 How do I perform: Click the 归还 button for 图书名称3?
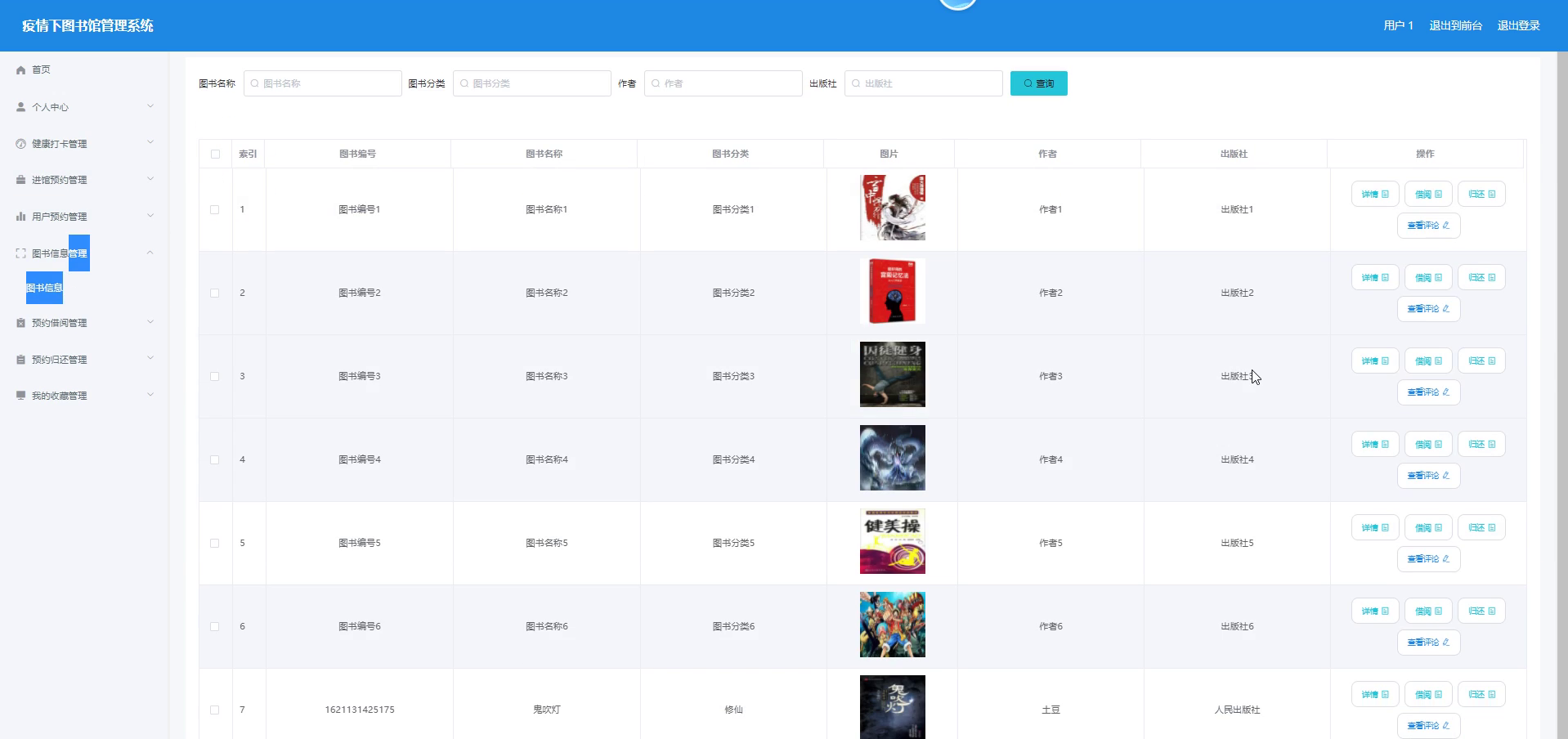click(1481, 361)
